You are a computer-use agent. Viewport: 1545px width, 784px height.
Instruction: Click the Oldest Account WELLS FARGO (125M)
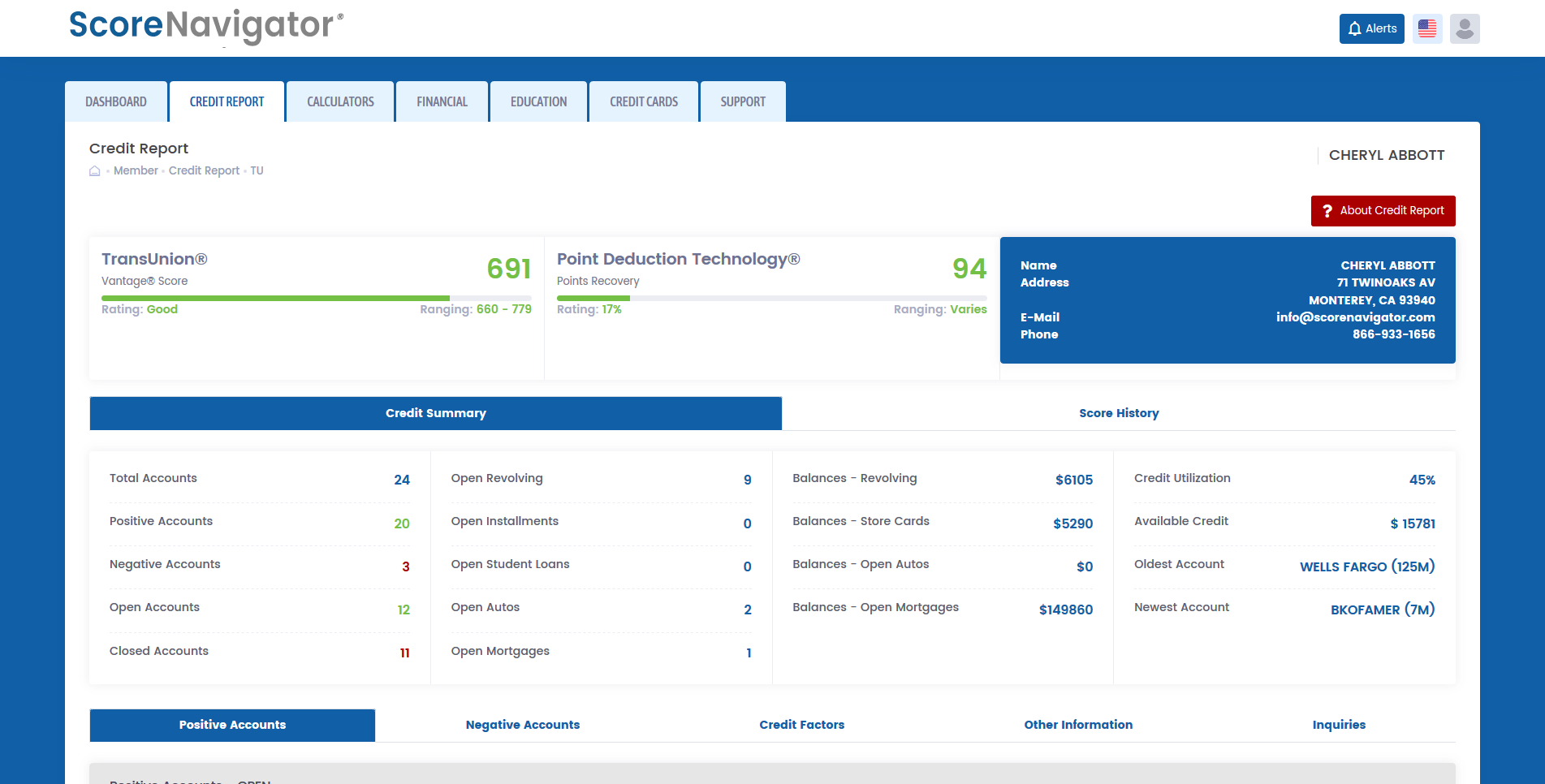click(1367, 566)
